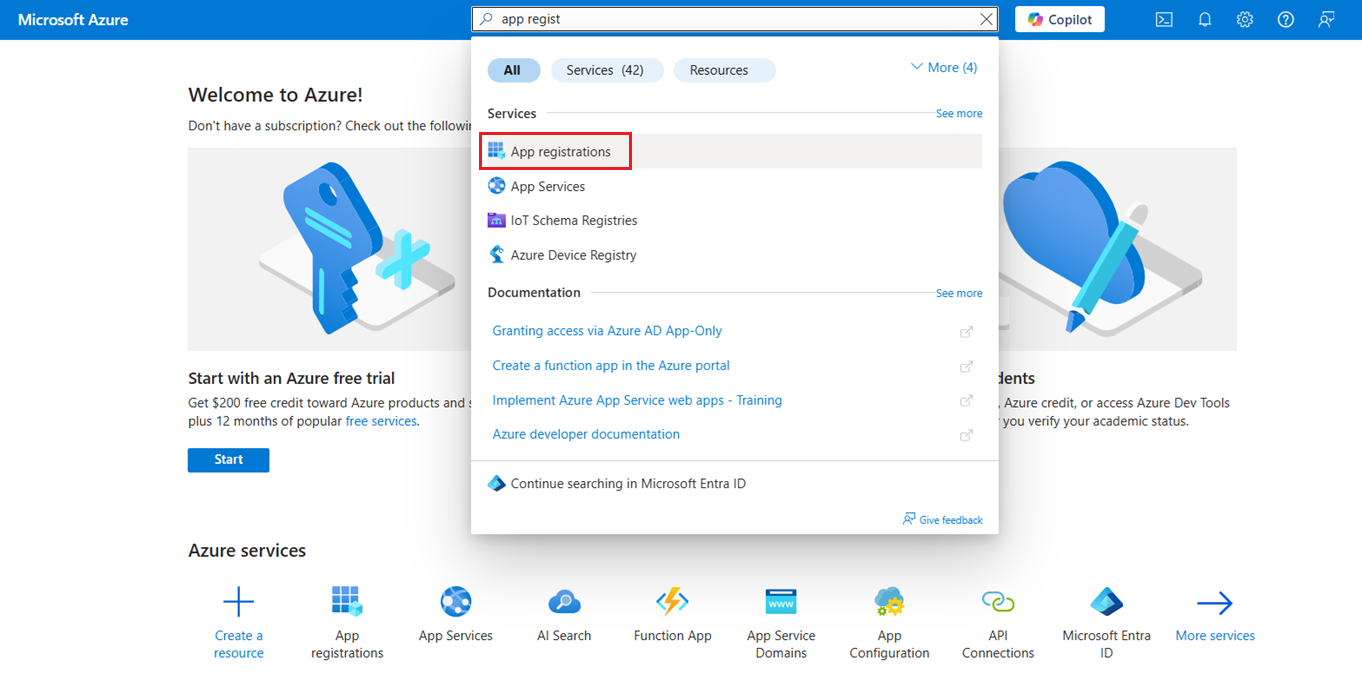Click the cloud and pen illustration
Screen dimensions: 1362x674
pos(1118,249)
